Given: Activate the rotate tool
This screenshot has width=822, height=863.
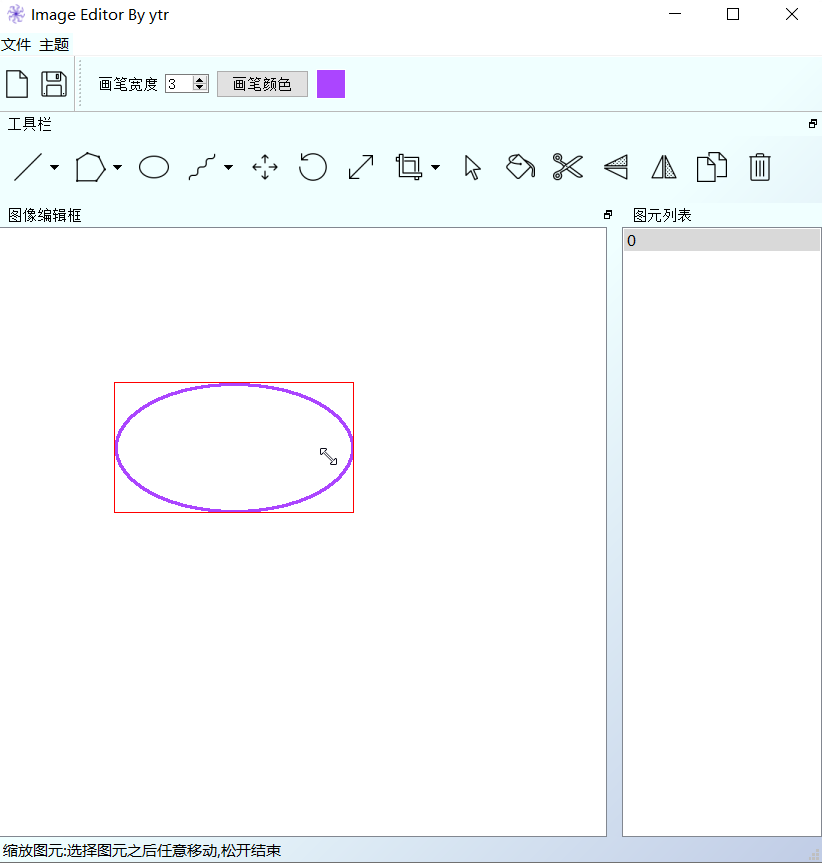Looking at the screenshot, I should point(313,167).
